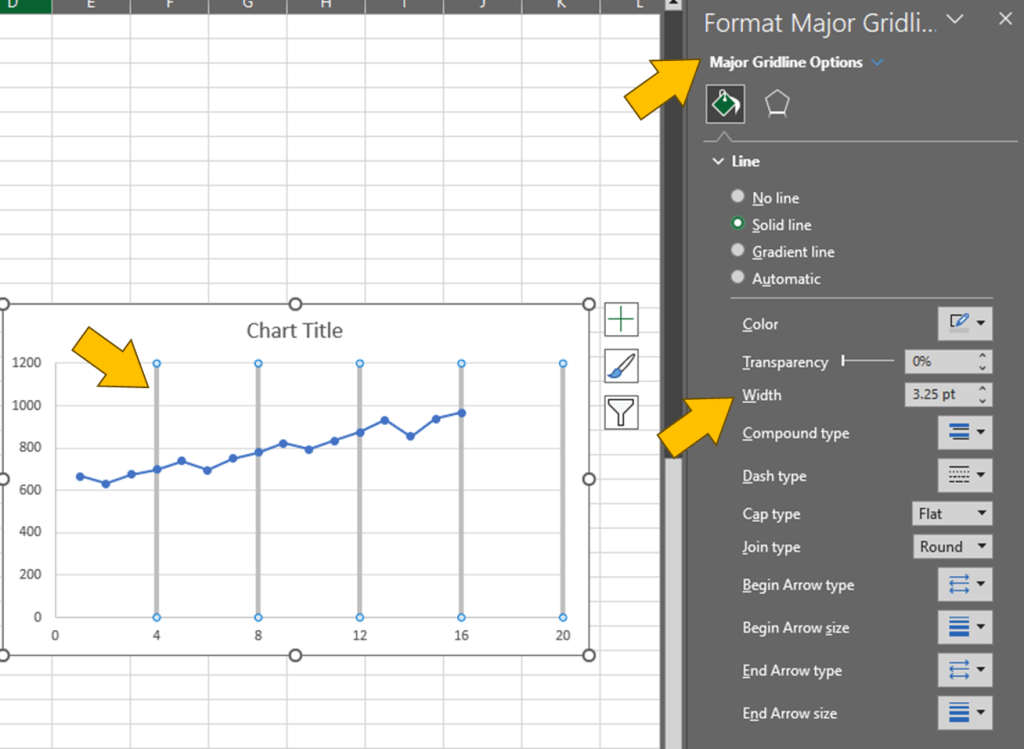Click the Transparency slider
The width and height of the screenshot is (1024, 749).
tap(868, 362)
